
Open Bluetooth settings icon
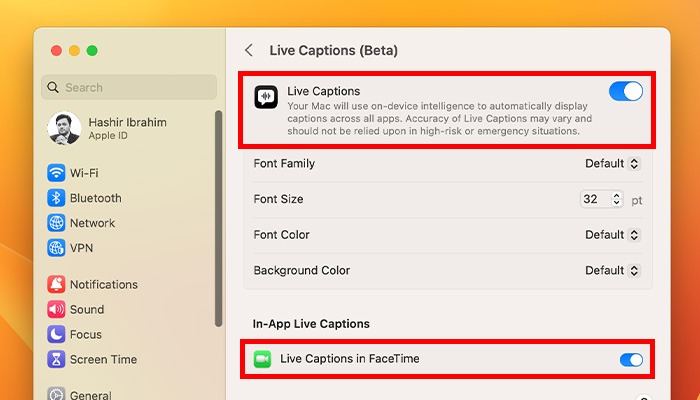[x=56, y=198]
